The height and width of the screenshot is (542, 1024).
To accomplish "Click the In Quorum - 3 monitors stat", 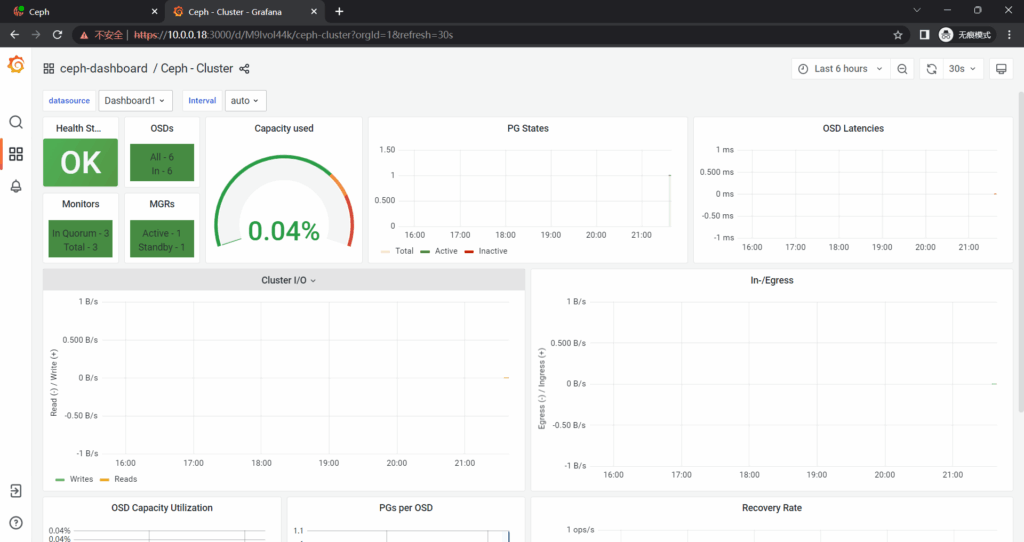I will pos(80,240).
